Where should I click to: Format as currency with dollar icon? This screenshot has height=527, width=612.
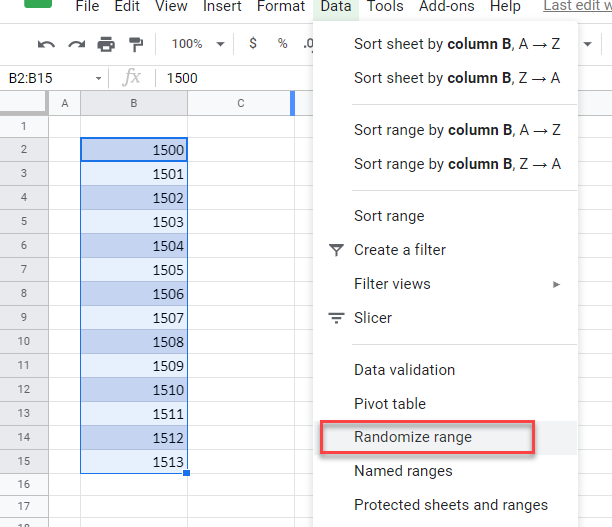252,44
